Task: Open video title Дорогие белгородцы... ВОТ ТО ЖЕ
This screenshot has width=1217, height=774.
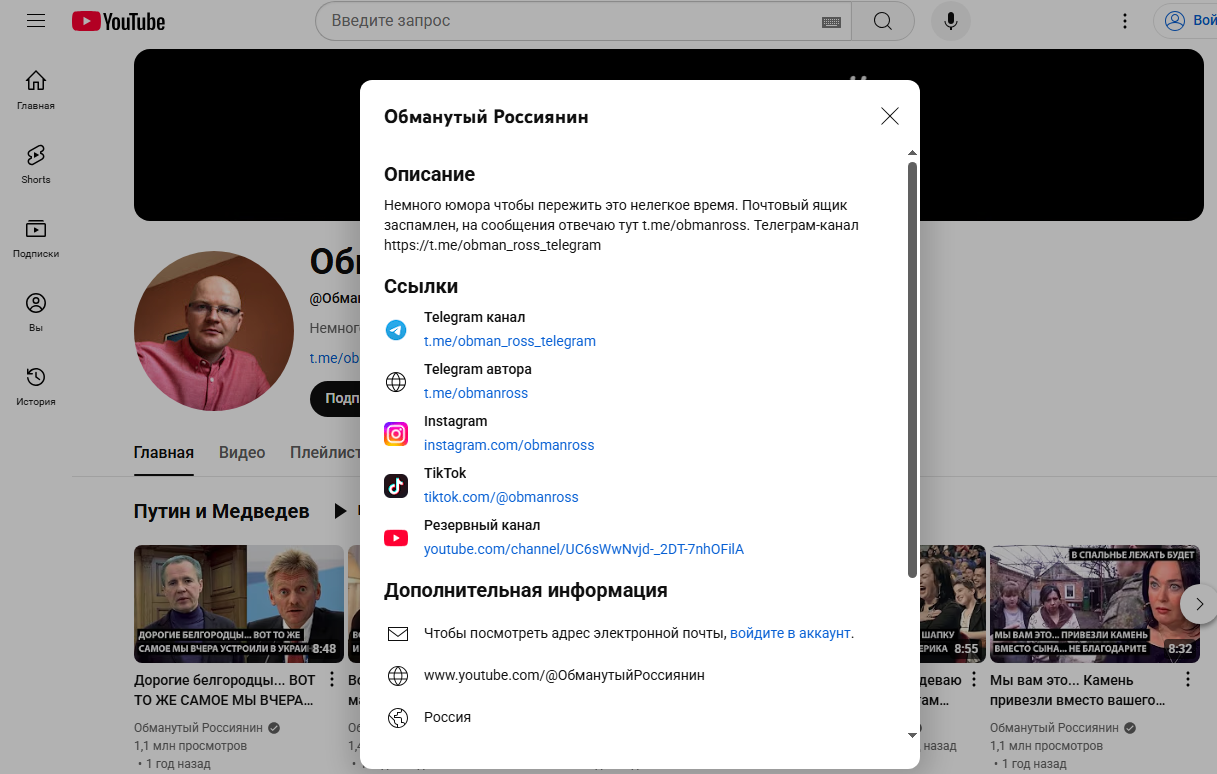Action: tap(225, 690)
